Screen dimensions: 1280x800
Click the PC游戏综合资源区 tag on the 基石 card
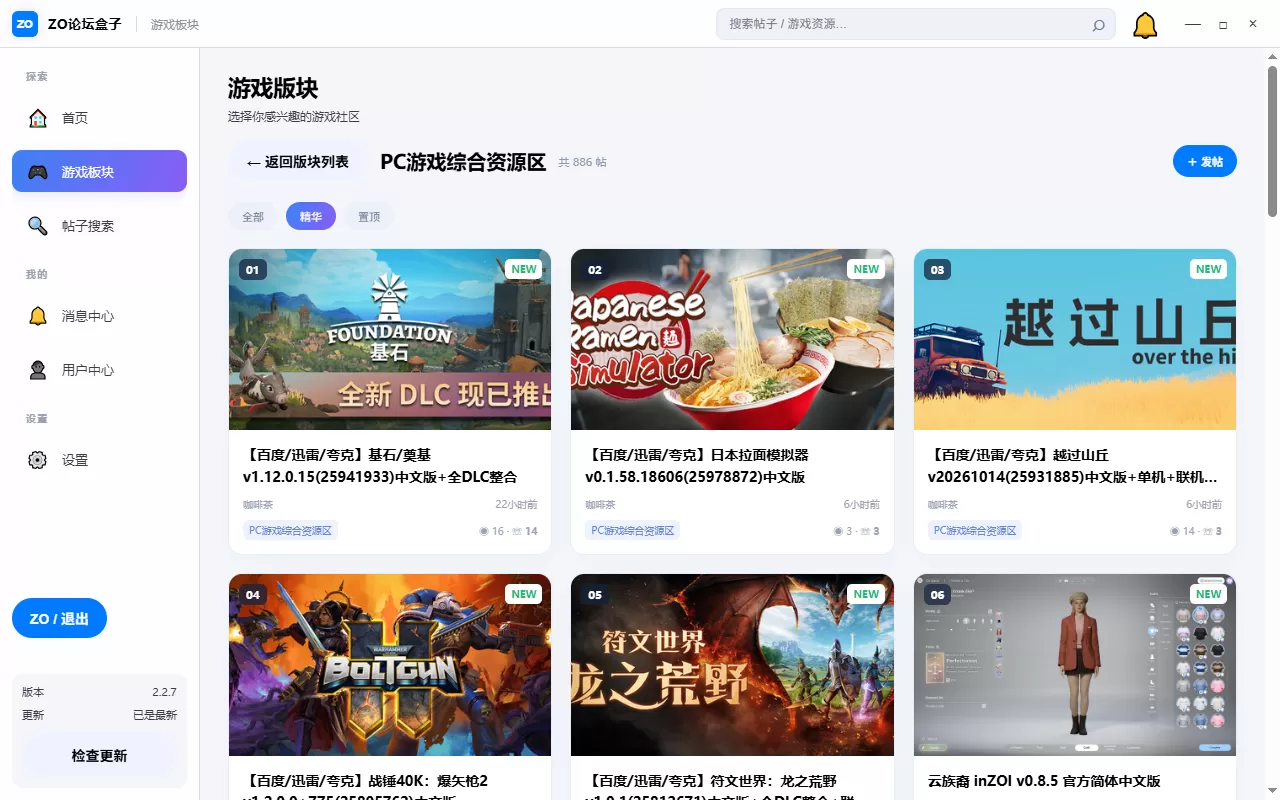click(290, 531)
